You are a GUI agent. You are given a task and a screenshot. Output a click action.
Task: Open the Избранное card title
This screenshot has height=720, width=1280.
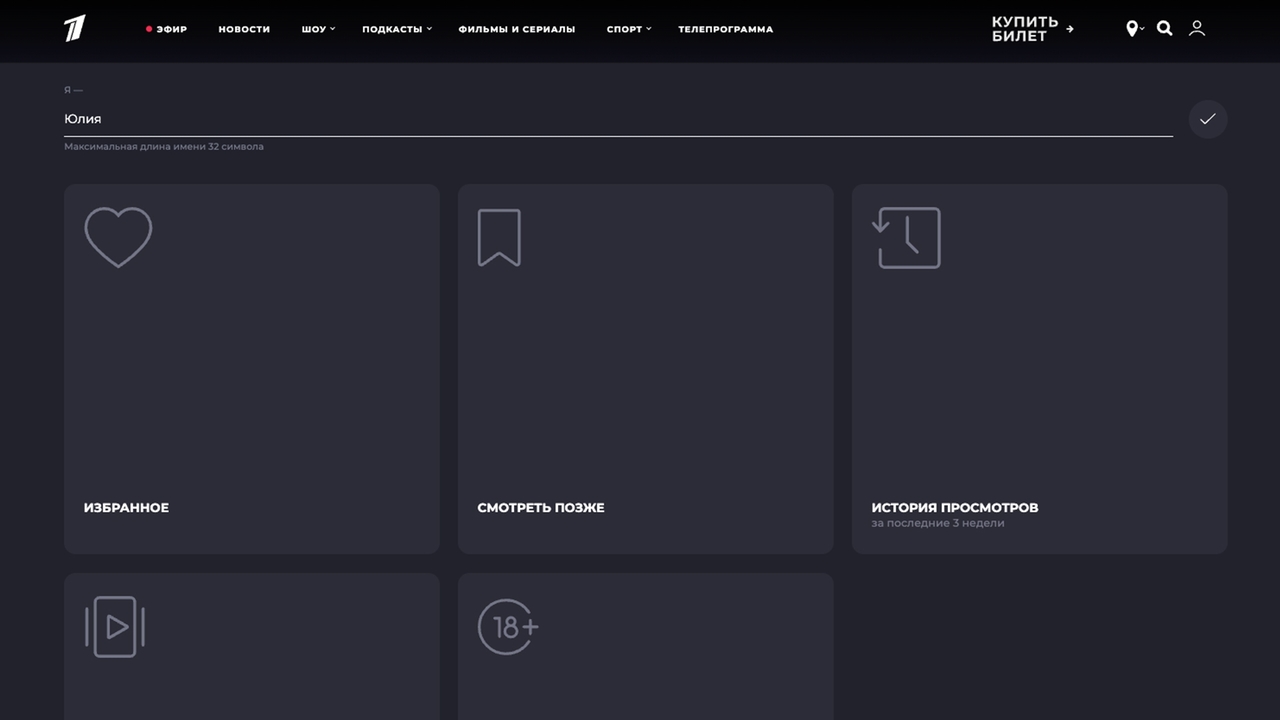tap(126, 508)
